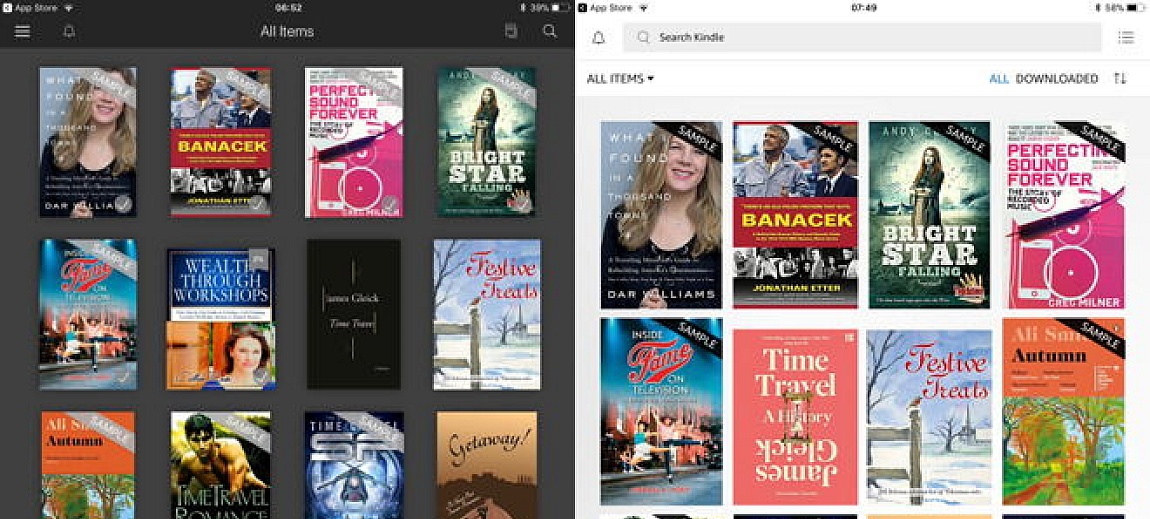
Task: Open the Time SF sample book
Action: tap(354, 465)
